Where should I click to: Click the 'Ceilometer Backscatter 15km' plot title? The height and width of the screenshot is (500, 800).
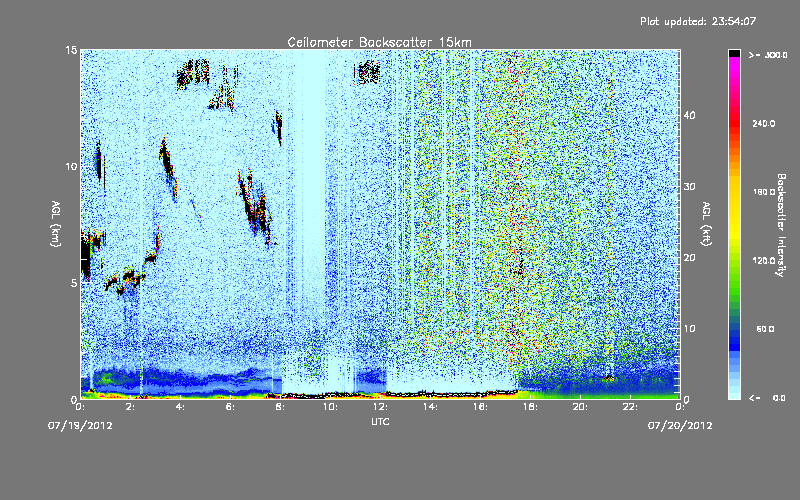tap(379, 42)
